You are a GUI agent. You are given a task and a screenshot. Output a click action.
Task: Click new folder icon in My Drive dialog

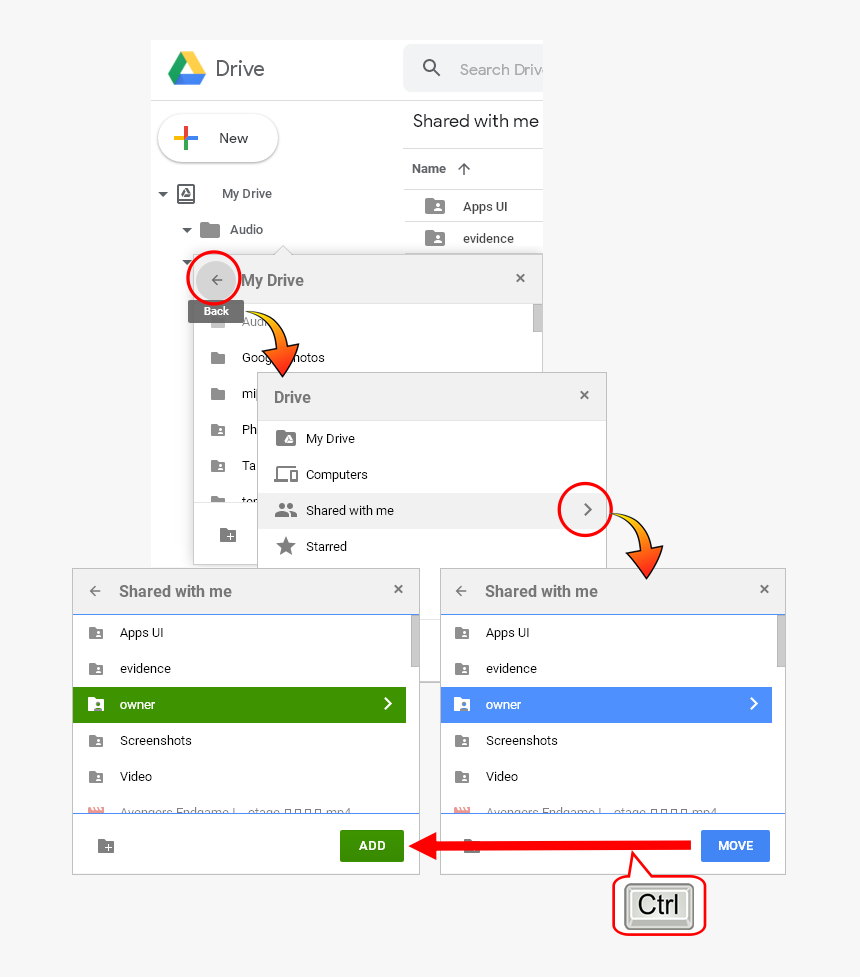coord(228,535)
